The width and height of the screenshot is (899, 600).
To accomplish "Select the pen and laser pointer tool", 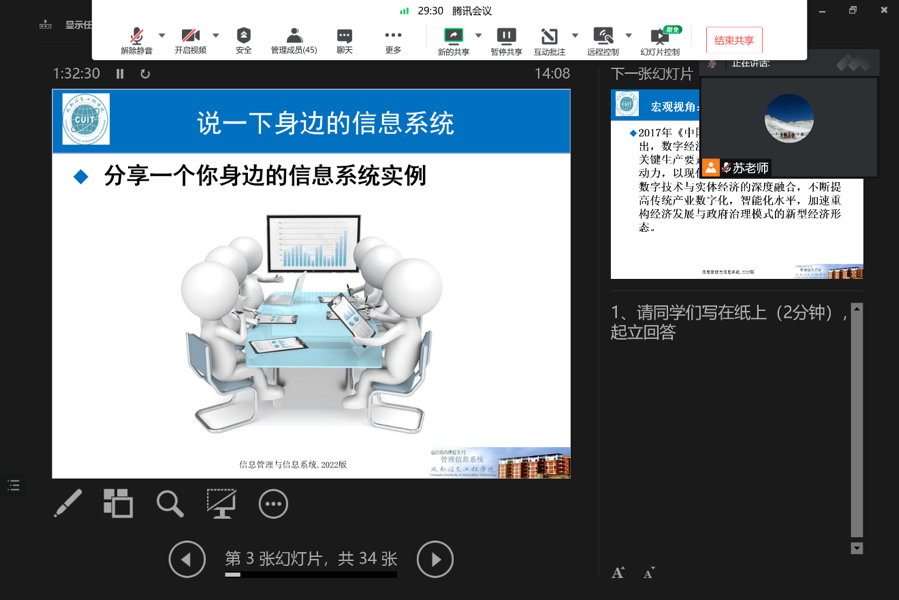I will (x=68, y=503).
